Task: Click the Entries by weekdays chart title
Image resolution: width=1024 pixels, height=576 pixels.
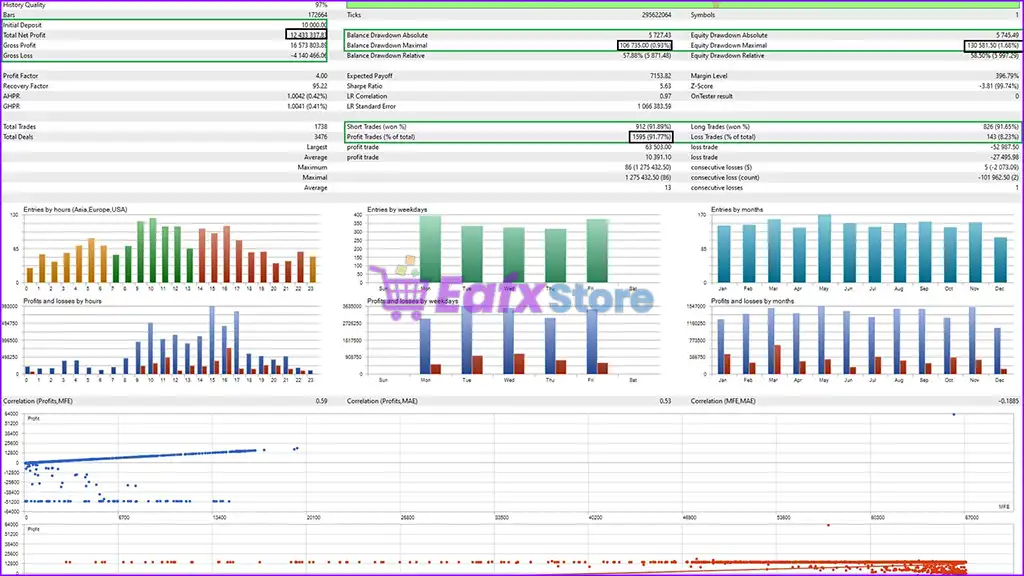Action: click(397, 210)
